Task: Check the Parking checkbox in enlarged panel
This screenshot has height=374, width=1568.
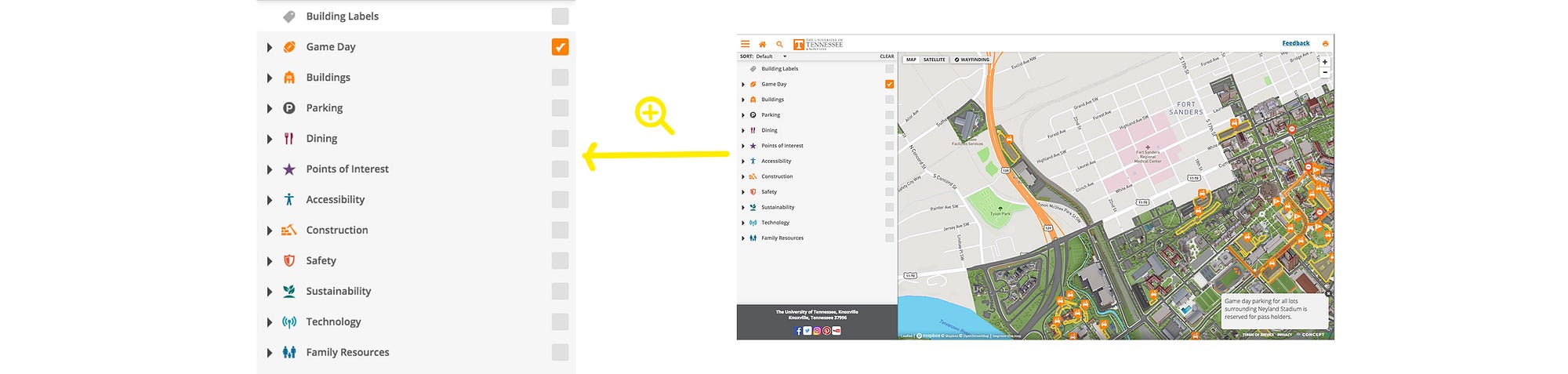Action: click(x=560, y=108)
